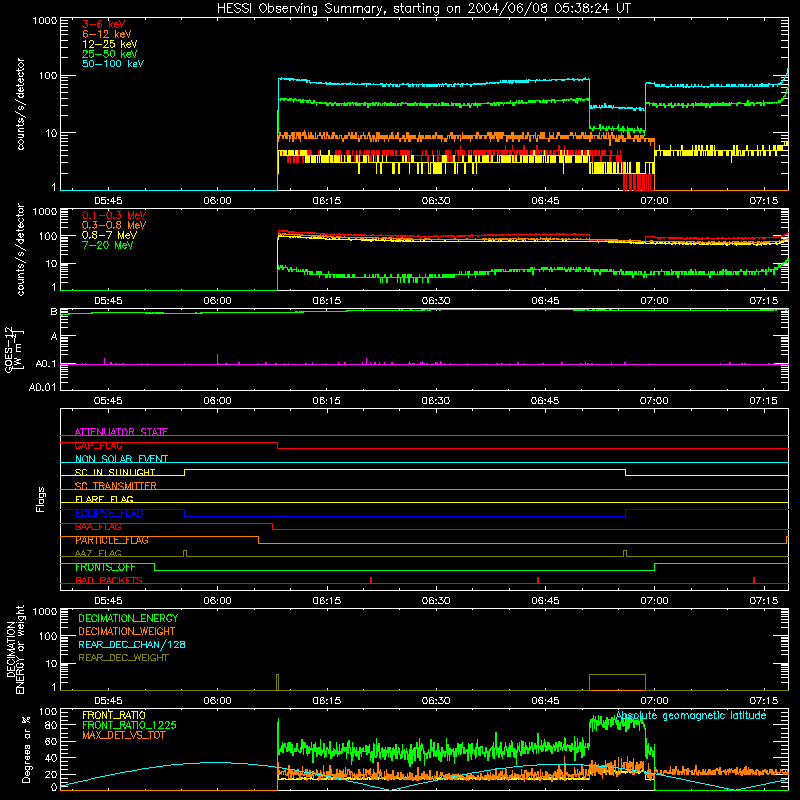This screenshot has height=800, width=800.
Task: Click the BAD_PACKETS marker near 06:44
Action: coord(538,580)
